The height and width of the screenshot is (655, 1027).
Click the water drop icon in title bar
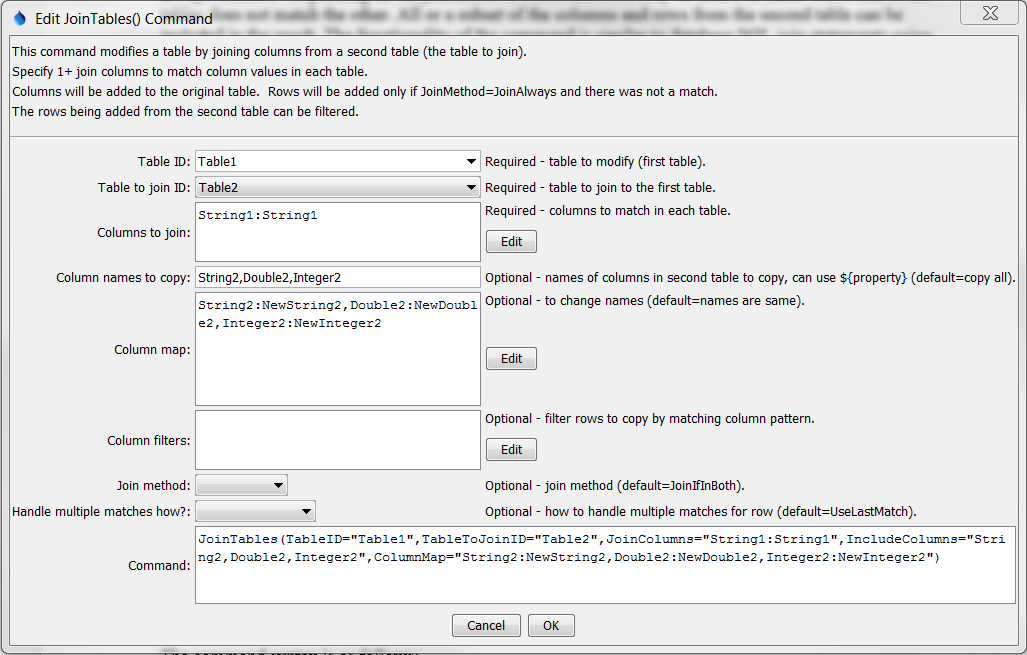pos(19,18)
